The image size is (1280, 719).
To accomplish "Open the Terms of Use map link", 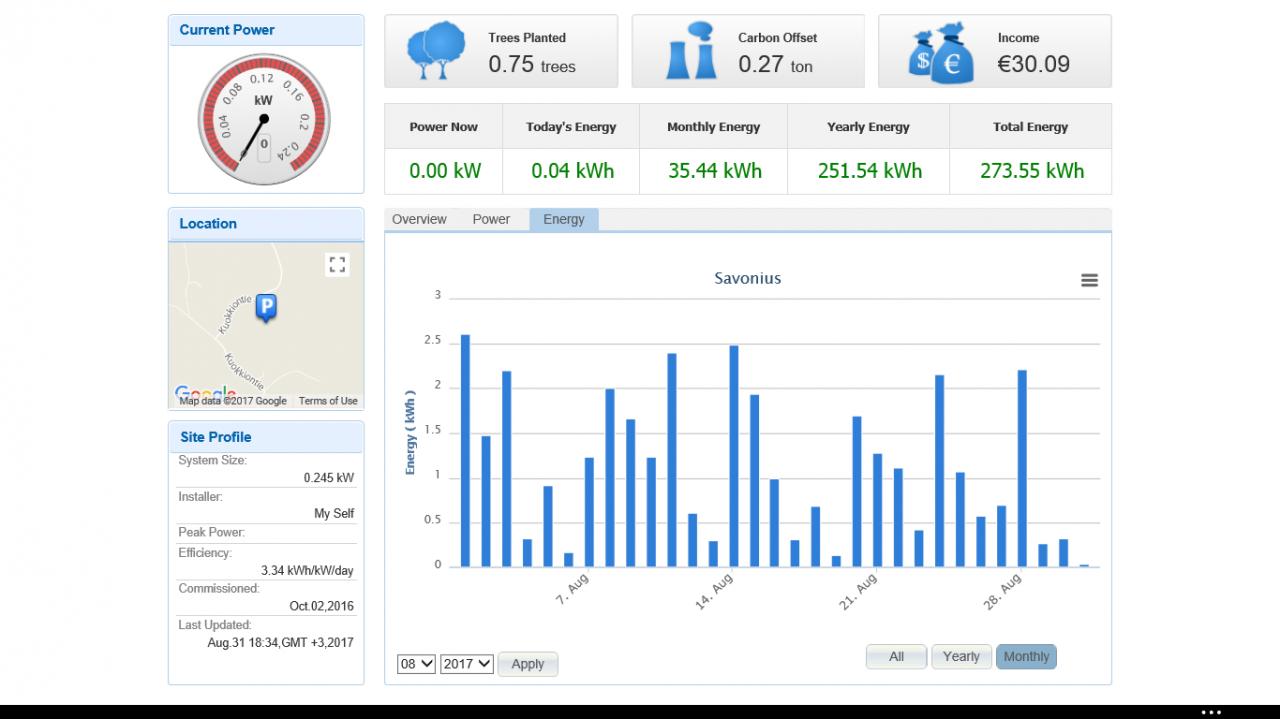I will pos(328,401).
